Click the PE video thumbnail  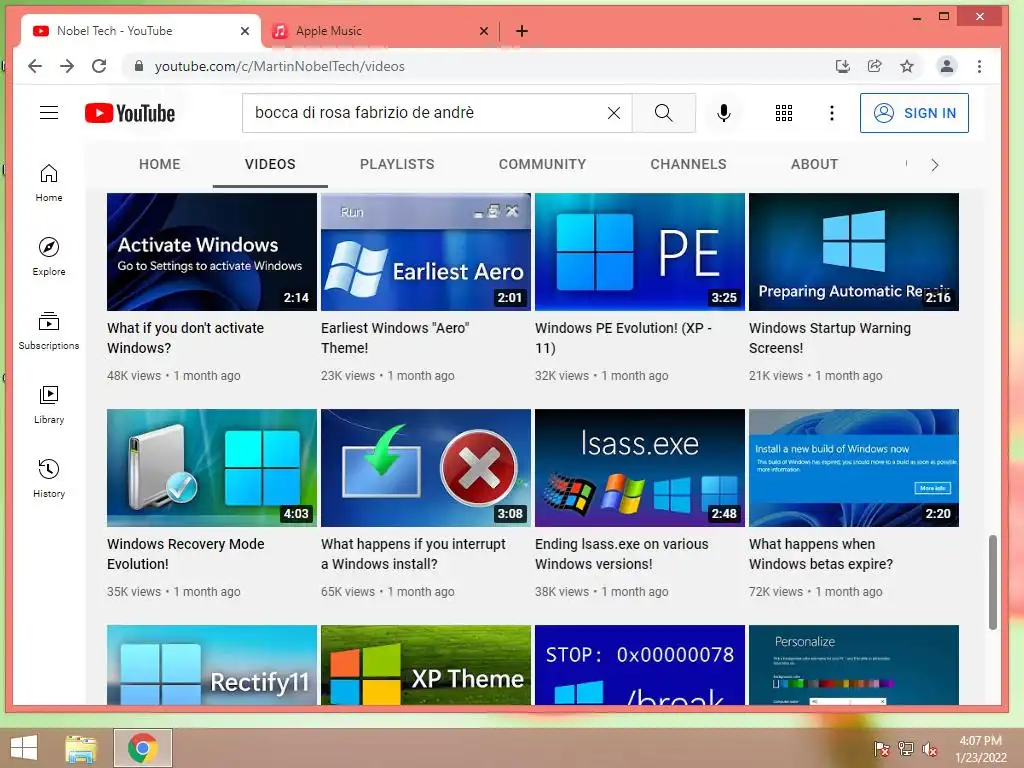[639, 252]
